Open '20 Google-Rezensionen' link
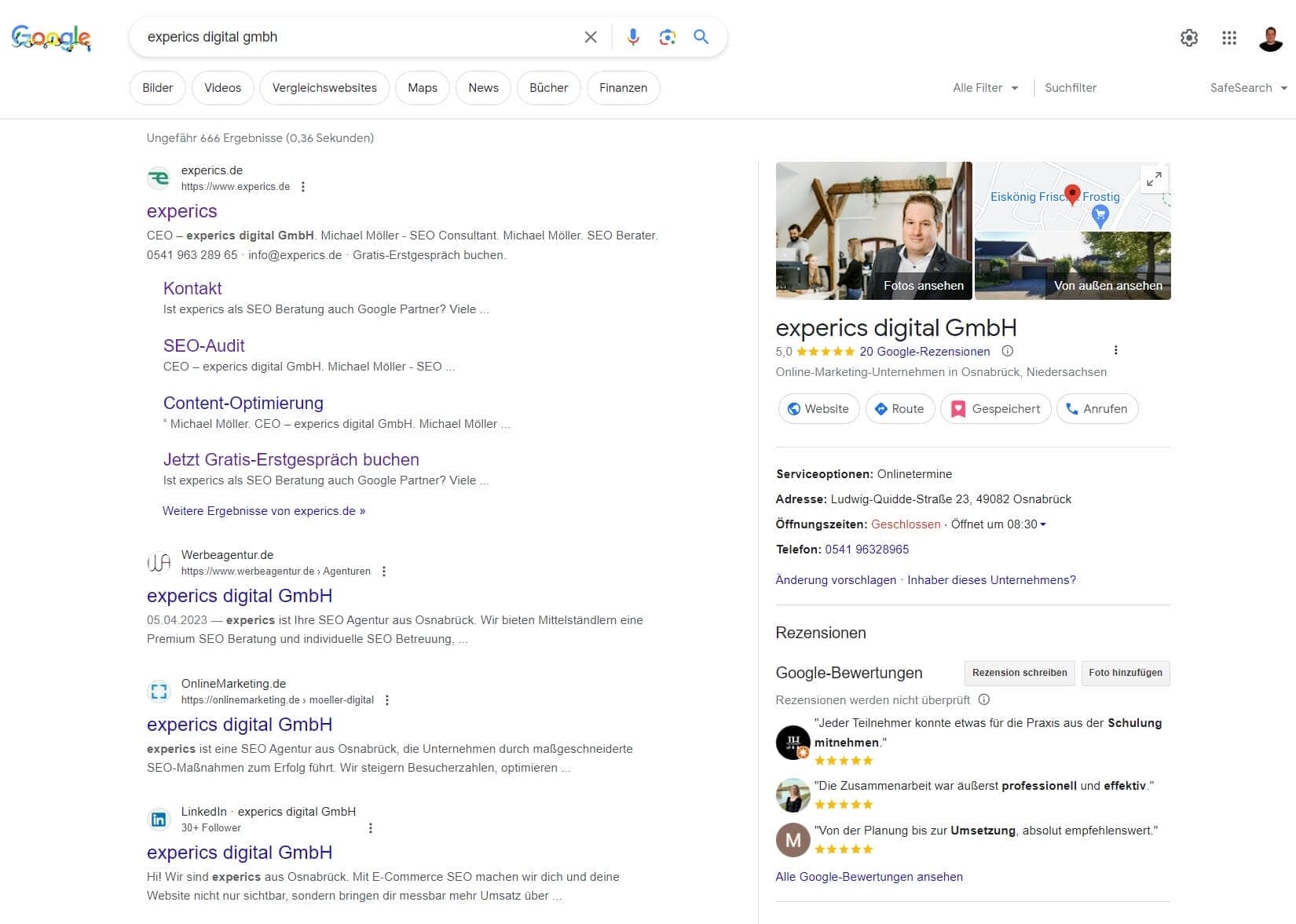Screen dimensions: 1296x924 pyautogui.click(x=924, y=352)
